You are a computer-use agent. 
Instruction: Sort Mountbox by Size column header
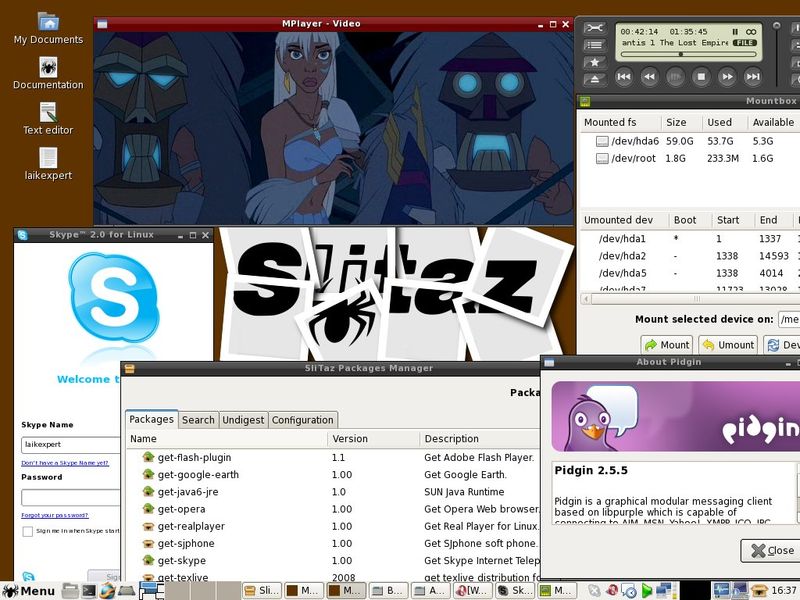(x=680, y=122)
